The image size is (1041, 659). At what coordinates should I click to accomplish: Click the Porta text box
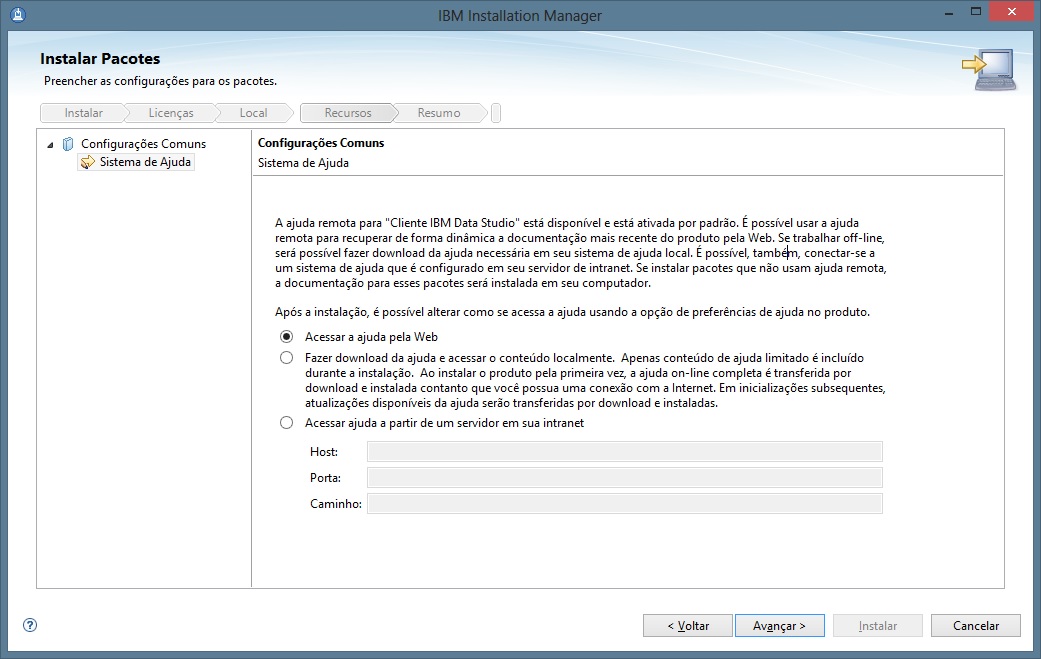tap(625, 477)
